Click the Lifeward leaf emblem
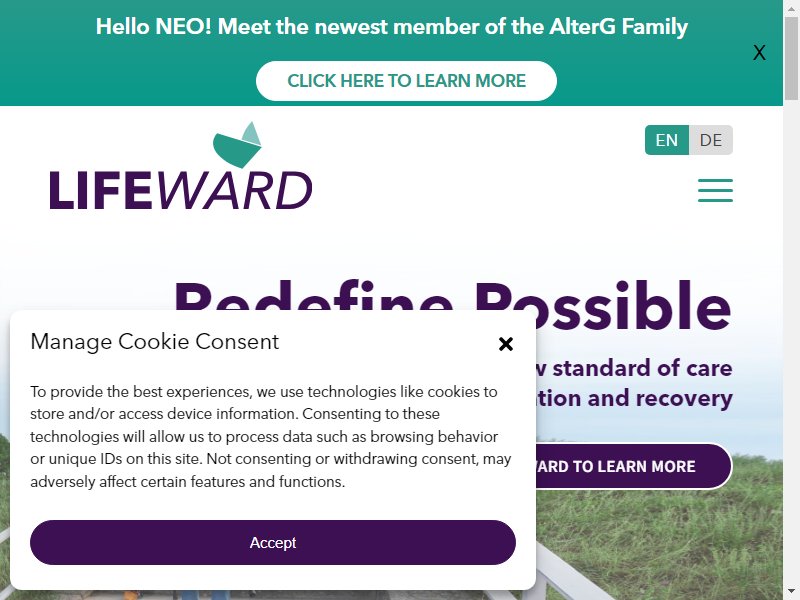The height and width of the screenshot is (600, 800). click(237, 145)
